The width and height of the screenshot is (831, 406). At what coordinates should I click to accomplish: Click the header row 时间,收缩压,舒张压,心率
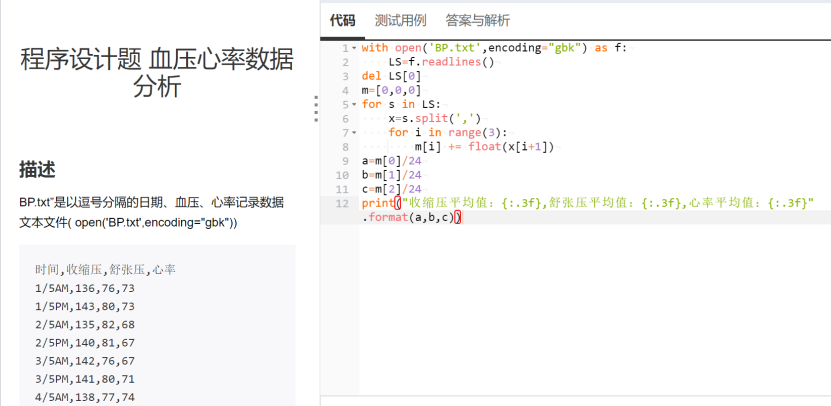coord(105,270)
